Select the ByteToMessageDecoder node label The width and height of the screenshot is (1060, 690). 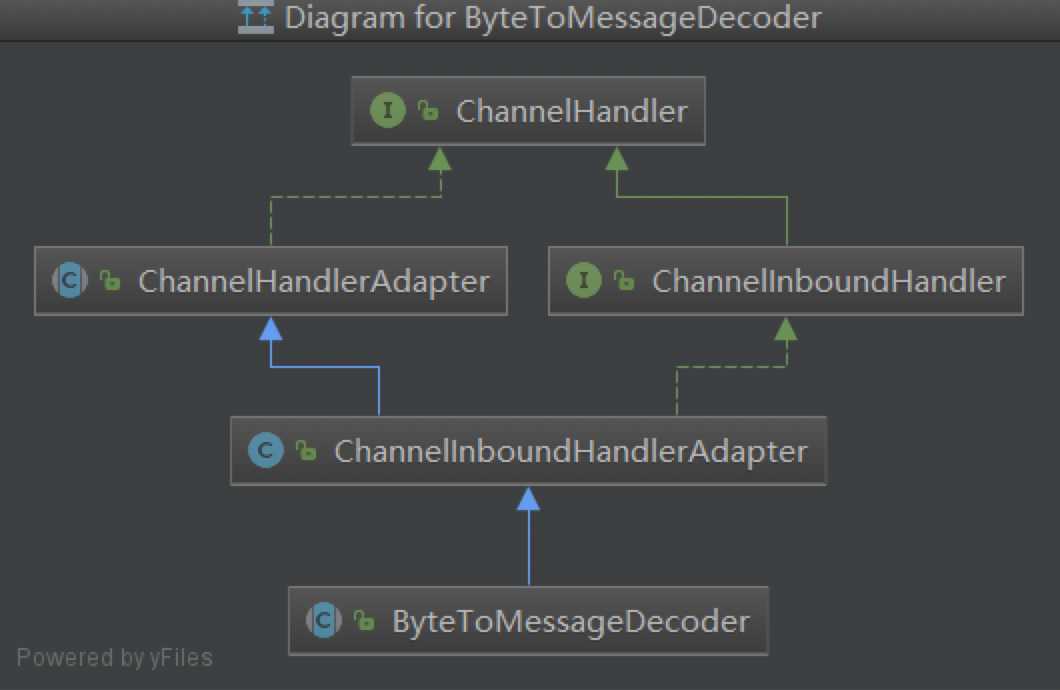click(x=571, y=622)
